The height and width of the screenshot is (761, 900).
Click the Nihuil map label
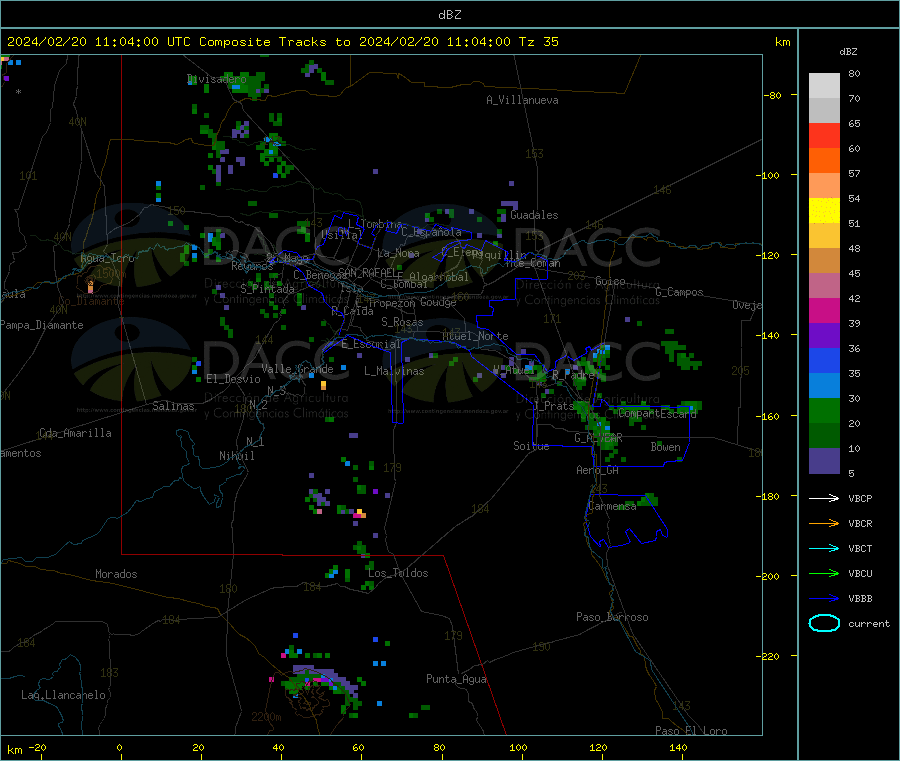(236, 456)
